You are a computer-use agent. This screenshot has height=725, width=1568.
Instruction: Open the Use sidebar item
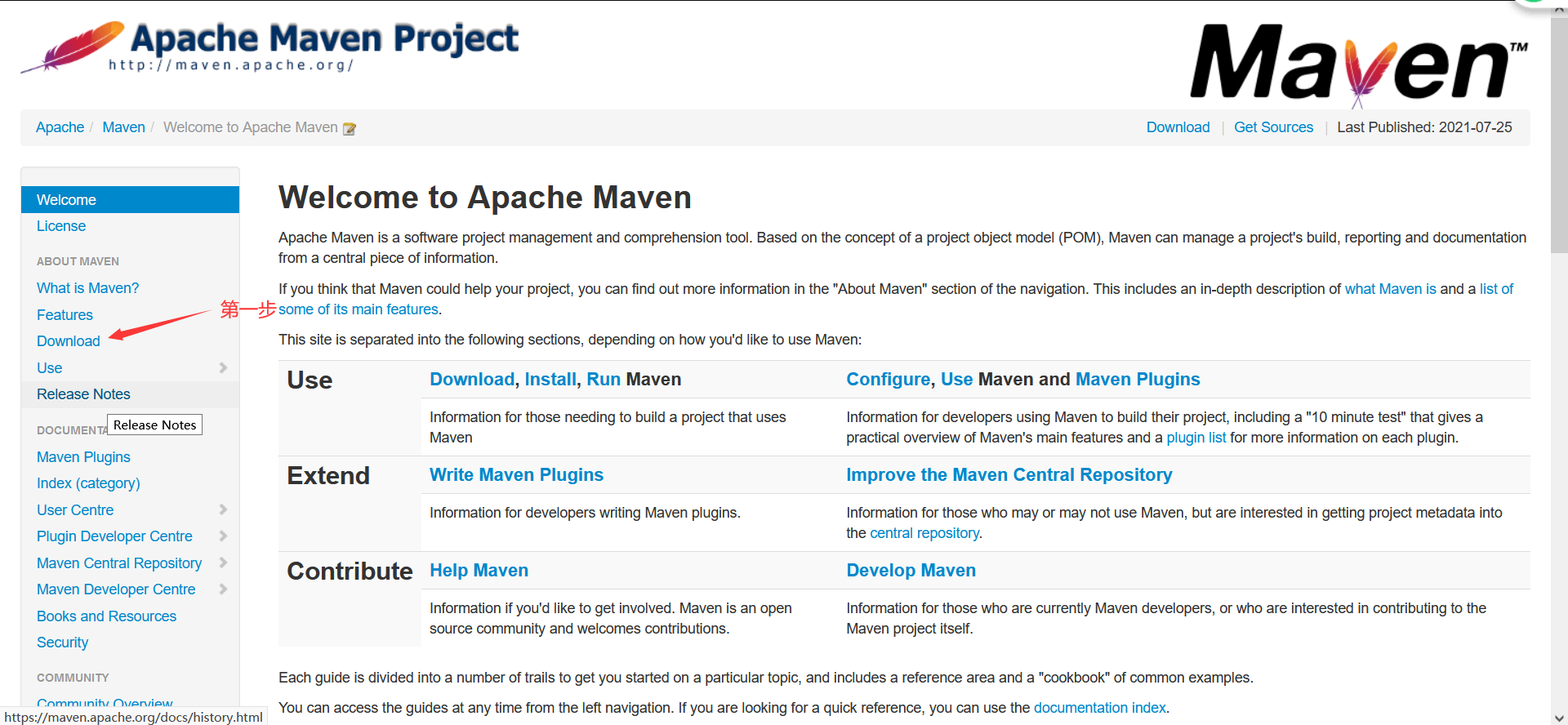(49, 368)
